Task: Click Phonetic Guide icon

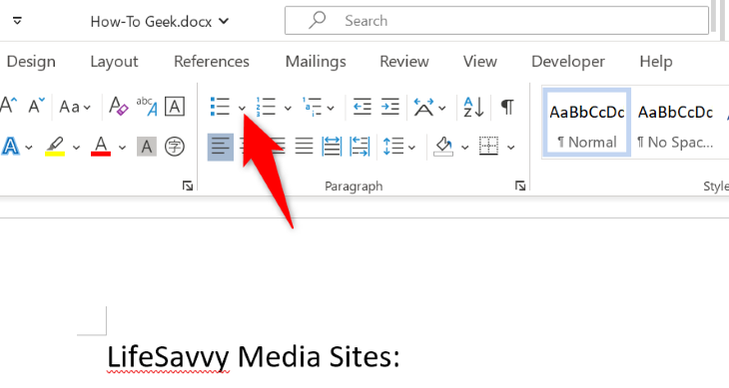Action: 146,106
